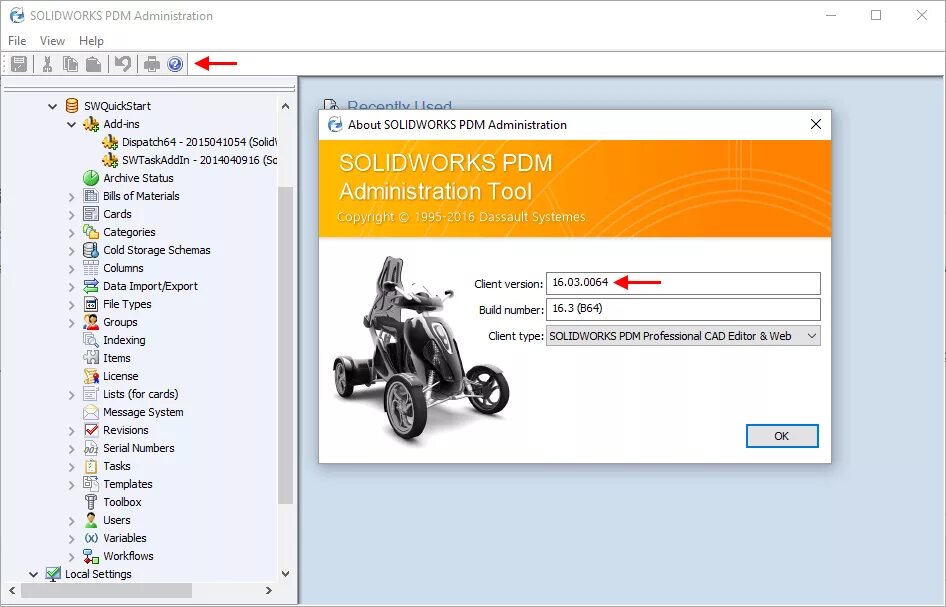Expand the Bills of Materials node

point(71,197)
